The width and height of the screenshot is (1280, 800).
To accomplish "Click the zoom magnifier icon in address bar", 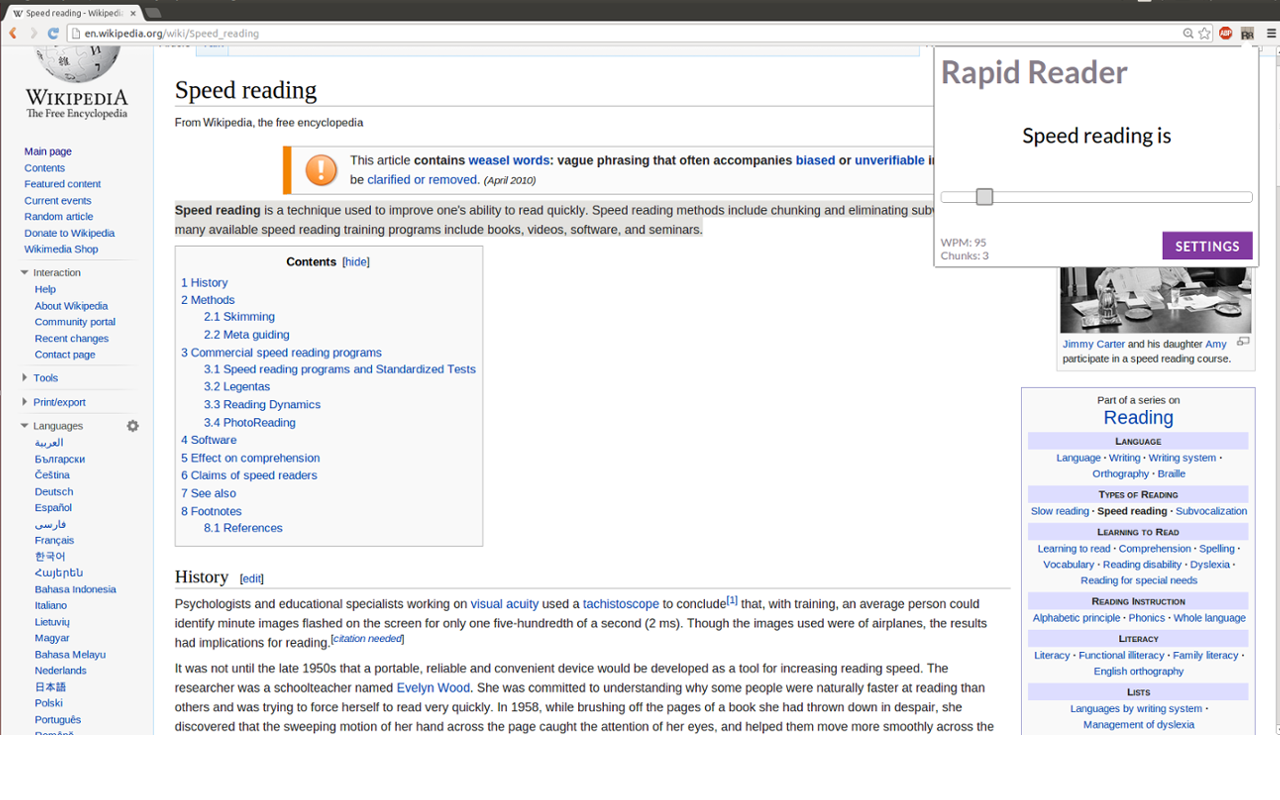I will 1188,33.
